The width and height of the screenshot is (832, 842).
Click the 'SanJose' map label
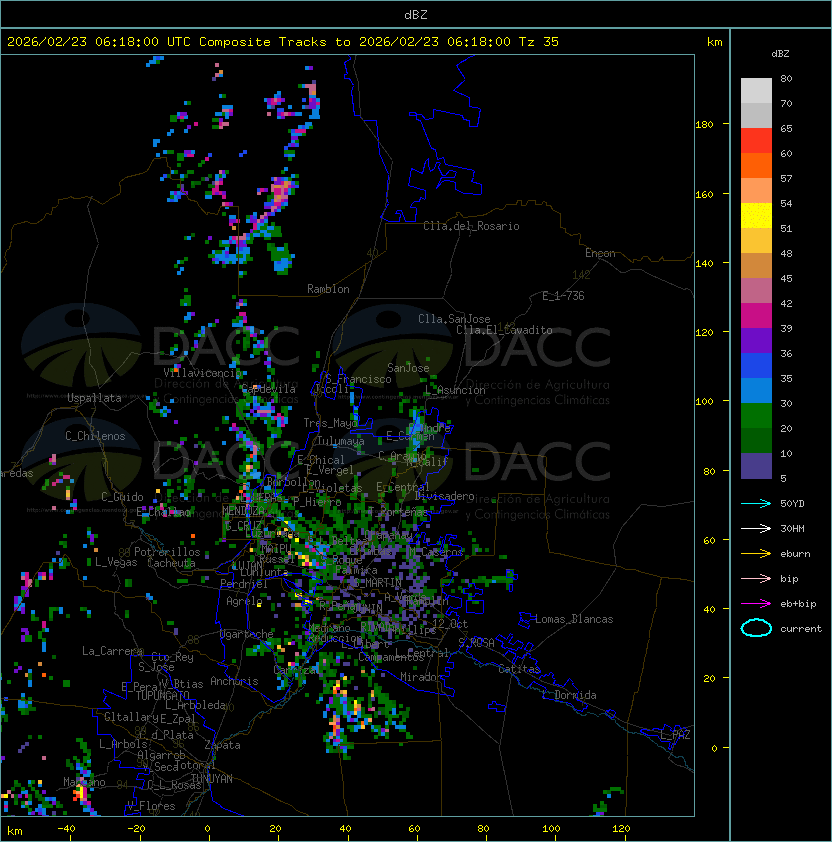click(x=408, y=368)
